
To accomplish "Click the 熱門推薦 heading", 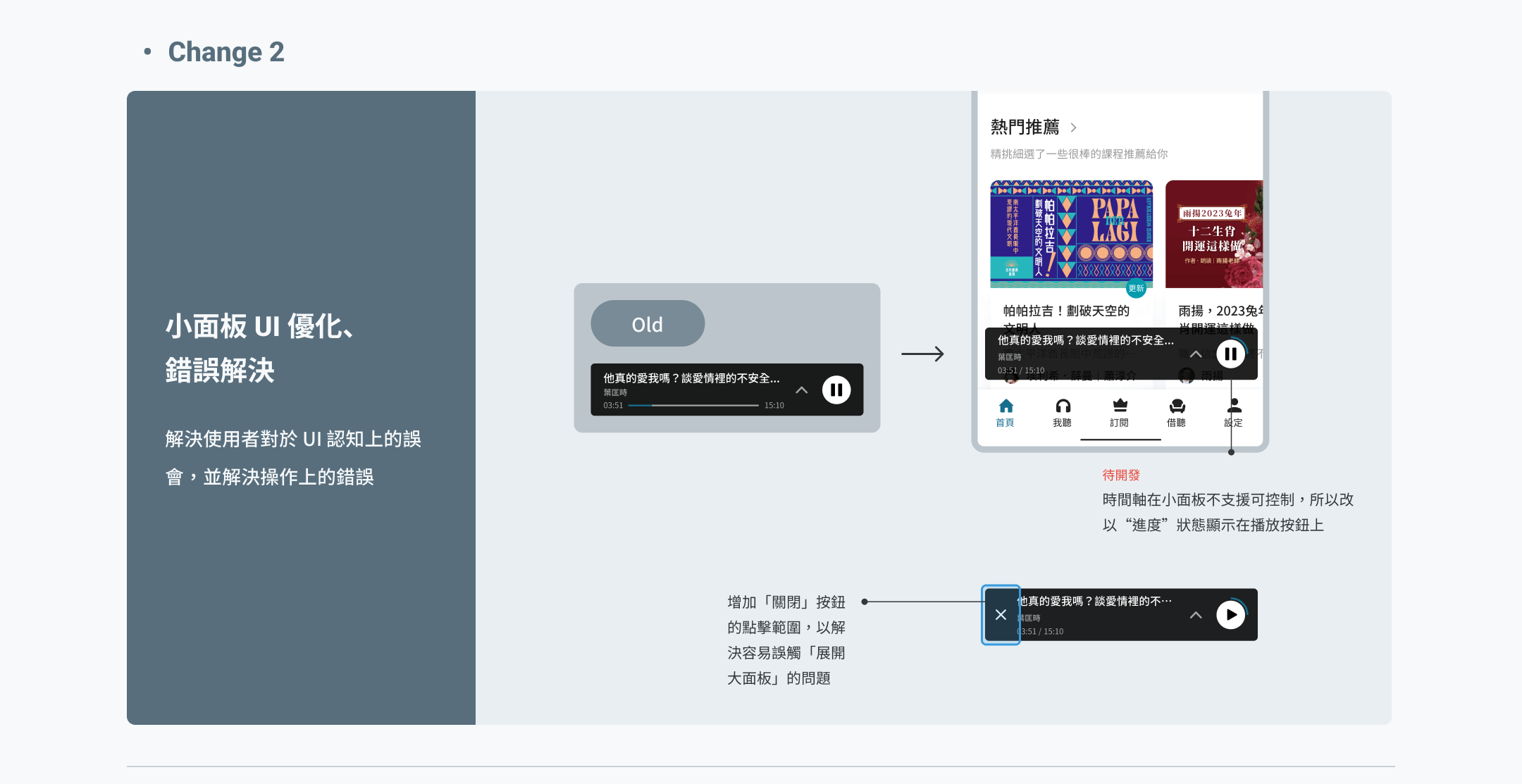I will tap(1025, 127).
